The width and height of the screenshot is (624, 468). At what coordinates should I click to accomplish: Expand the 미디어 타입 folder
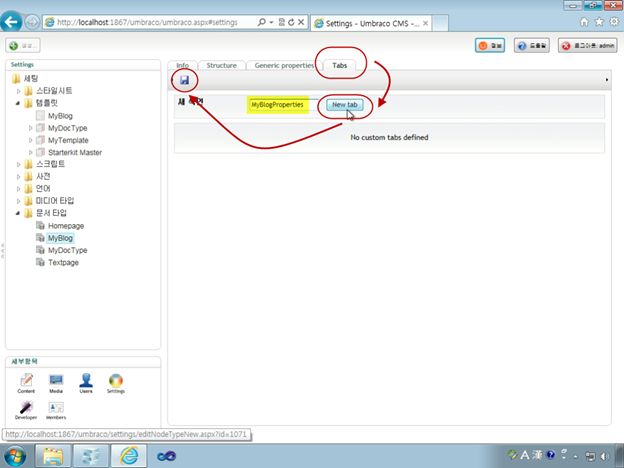(x=18, y=201)
